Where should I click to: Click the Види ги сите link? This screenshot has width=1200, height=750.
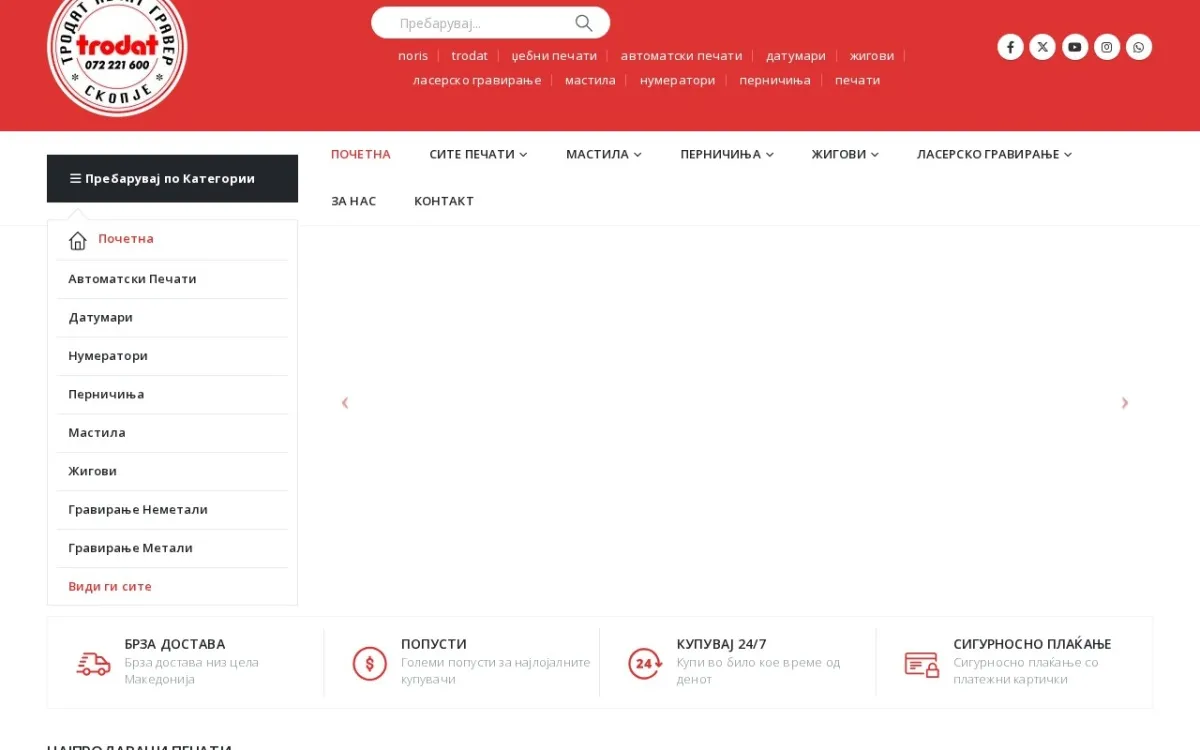coord(110,587)
